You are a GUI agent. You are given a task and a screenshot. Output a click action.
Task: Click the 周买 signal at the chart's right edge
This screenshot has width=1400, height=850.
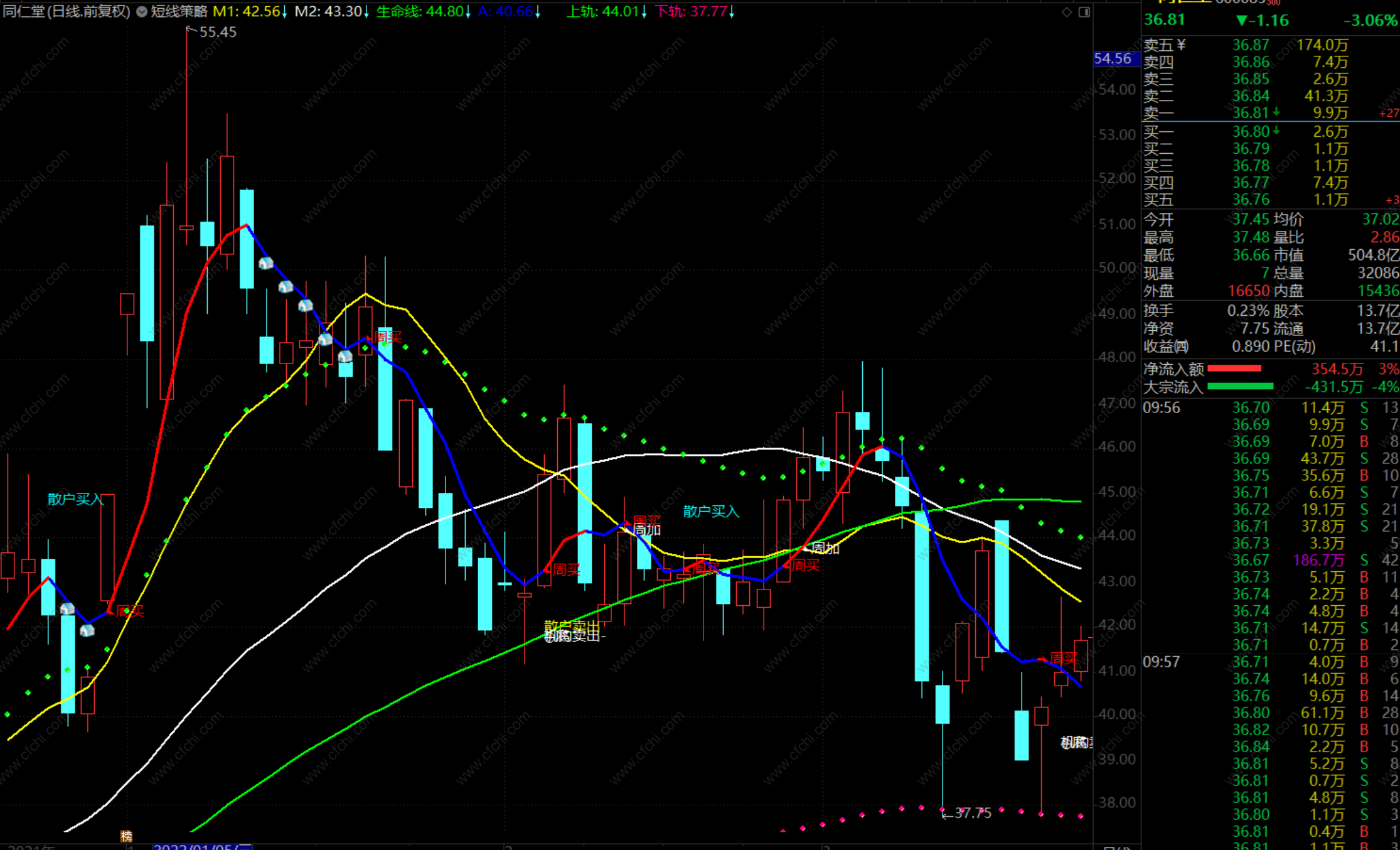click(1063, 658)
